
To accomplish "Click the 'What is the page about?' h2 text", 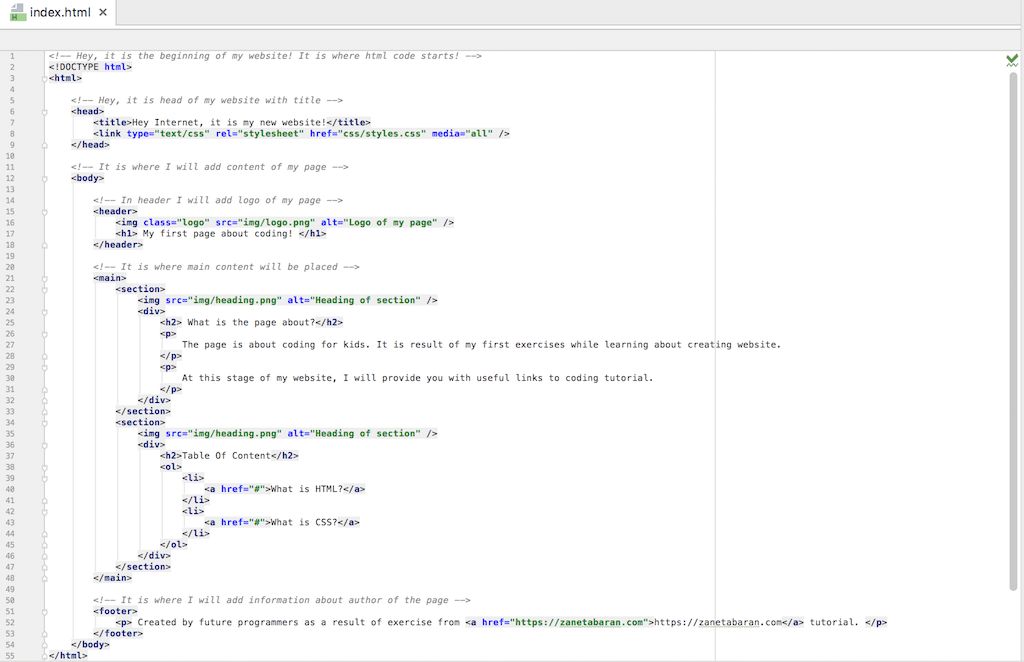I will pyautogui.click(x=251, y=323).
